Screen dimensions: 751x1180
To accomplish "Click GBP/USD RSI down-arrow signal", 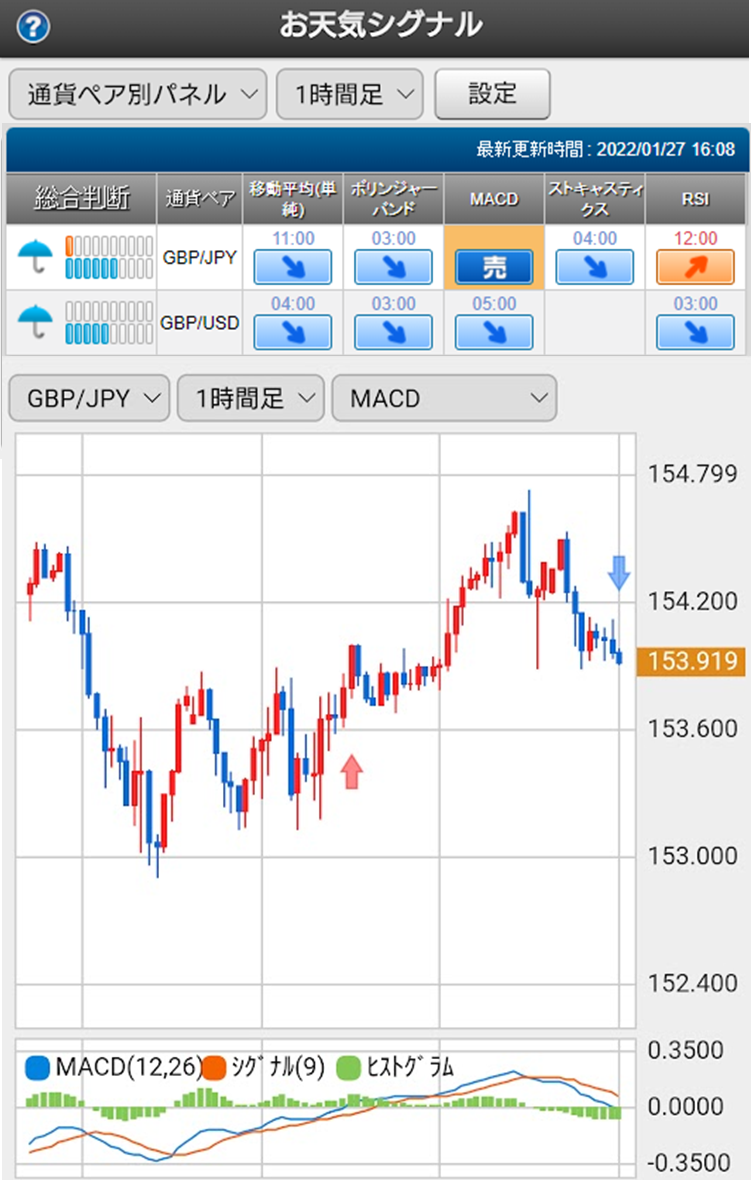I will click(695, 333).
